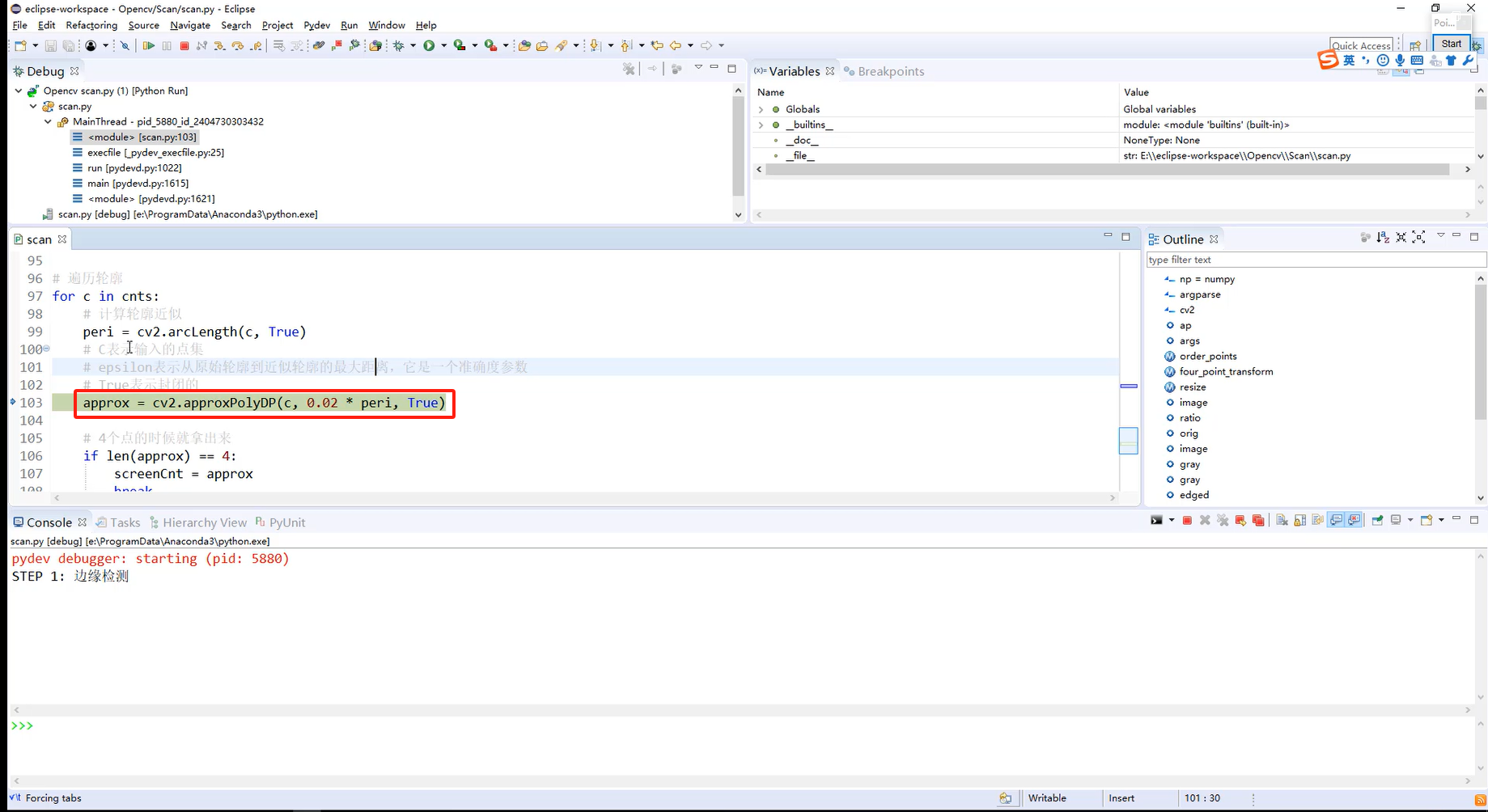This screenshot has height=812, width=1488.
Task: Open the Debug button dropdown arrow
Action: pos(413,46)
